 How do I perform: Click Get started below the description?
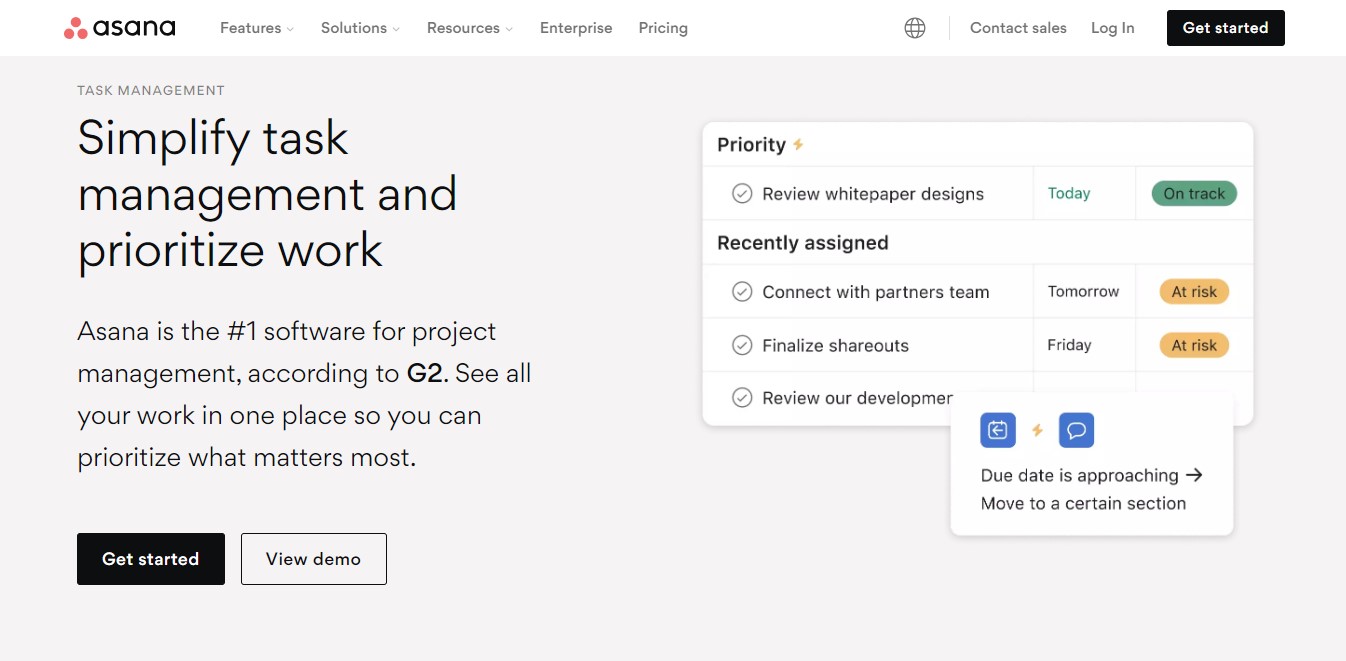151,559
